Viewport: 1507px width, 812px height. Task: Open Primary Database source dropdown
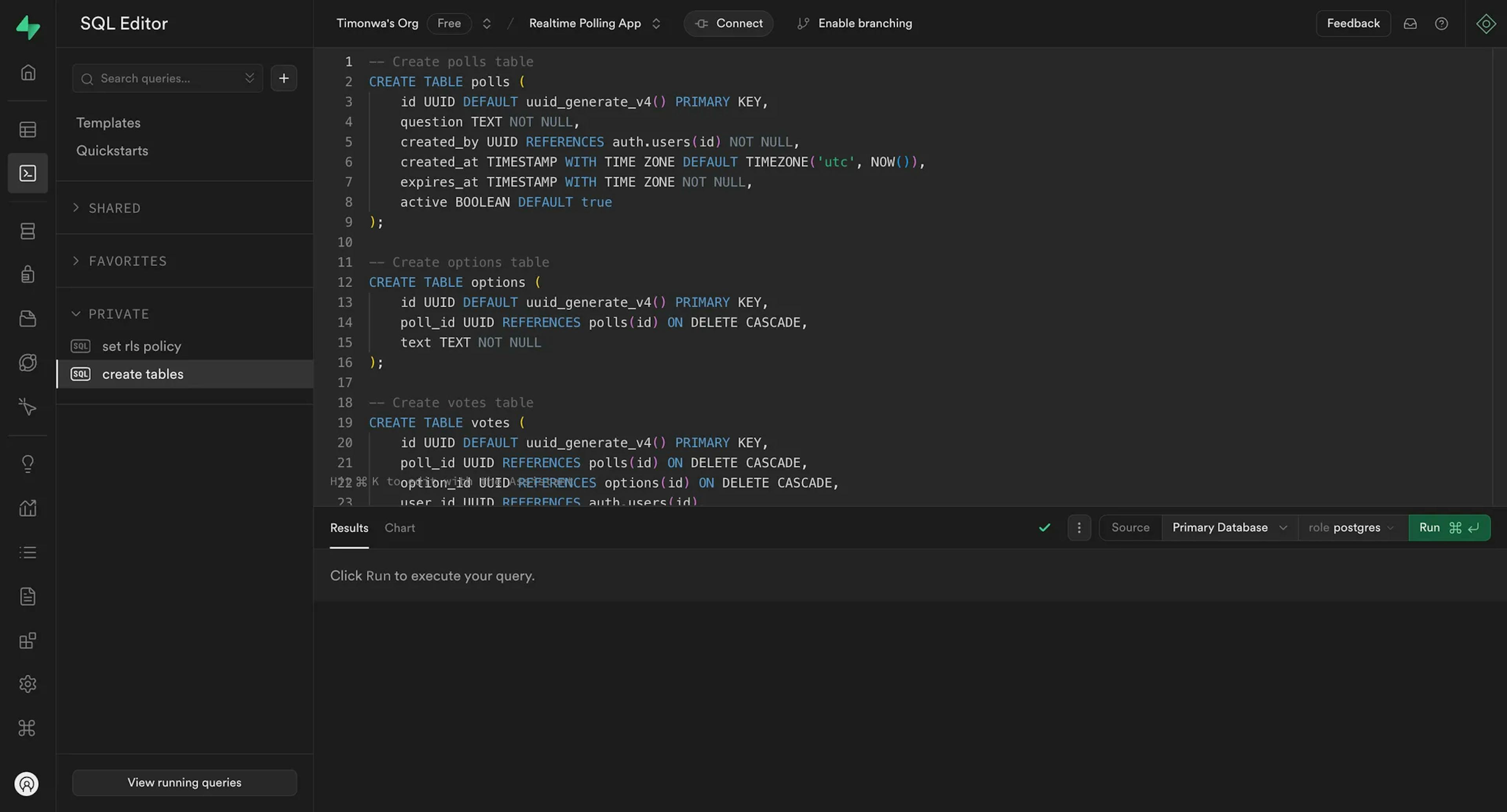pos(1228,527)
